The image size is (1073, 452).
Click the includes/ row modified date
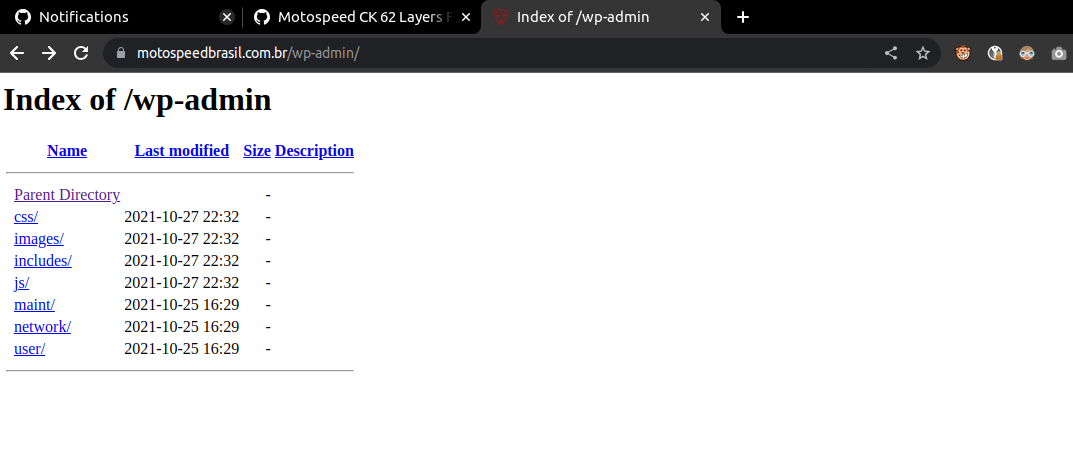181,261
